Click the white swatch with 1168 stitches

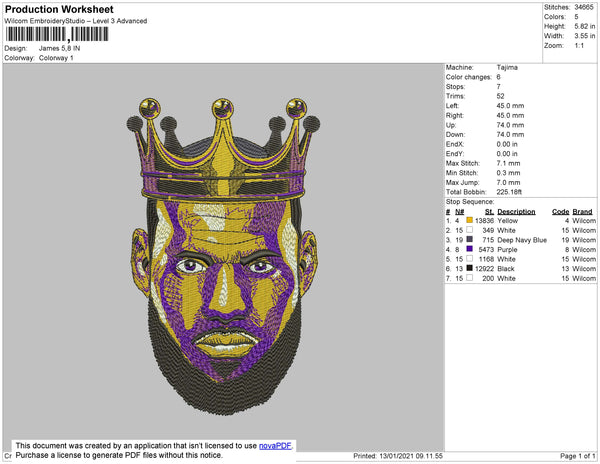tap(470, 259)
